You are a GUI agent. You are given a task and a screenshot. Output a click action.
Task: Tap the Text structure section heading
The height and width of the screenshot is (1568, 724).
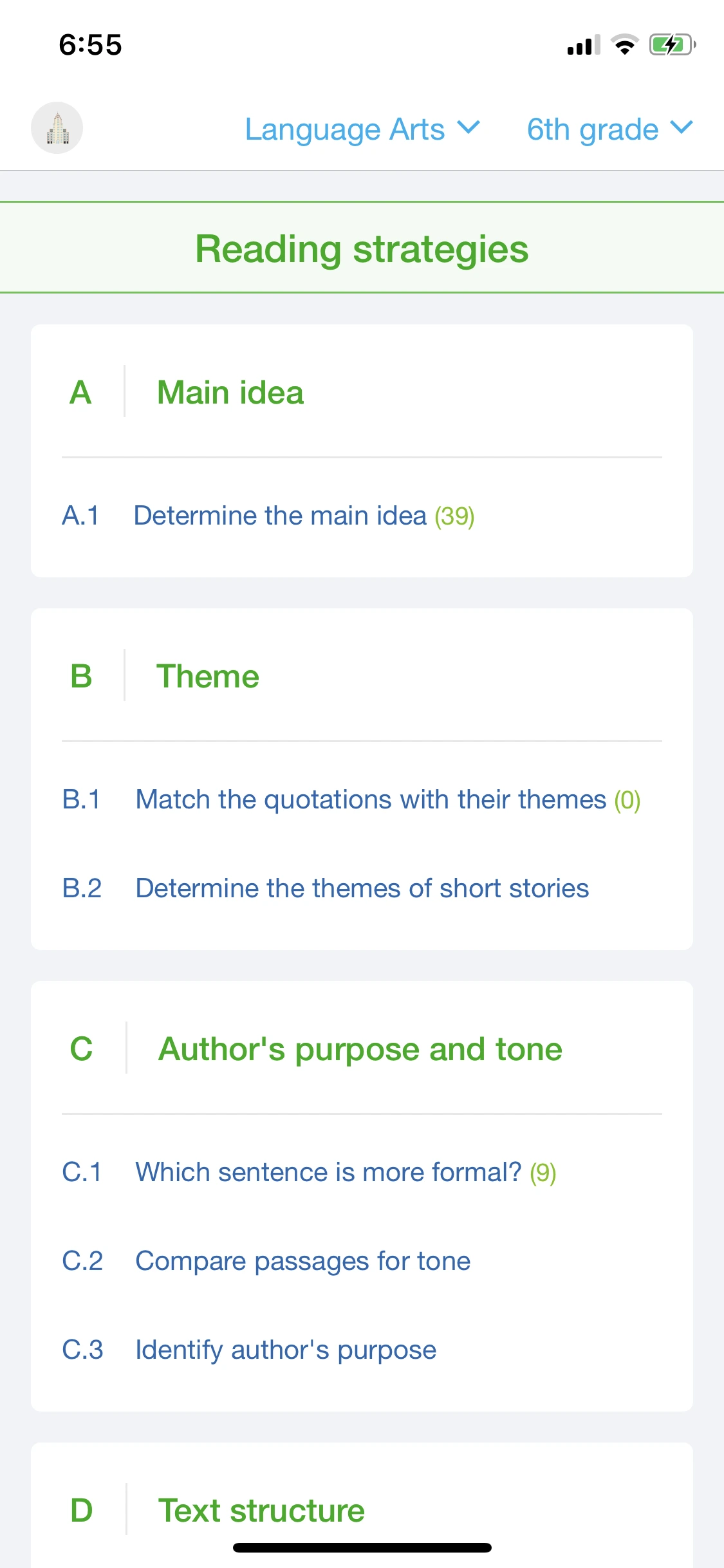tap(261, 1510)
